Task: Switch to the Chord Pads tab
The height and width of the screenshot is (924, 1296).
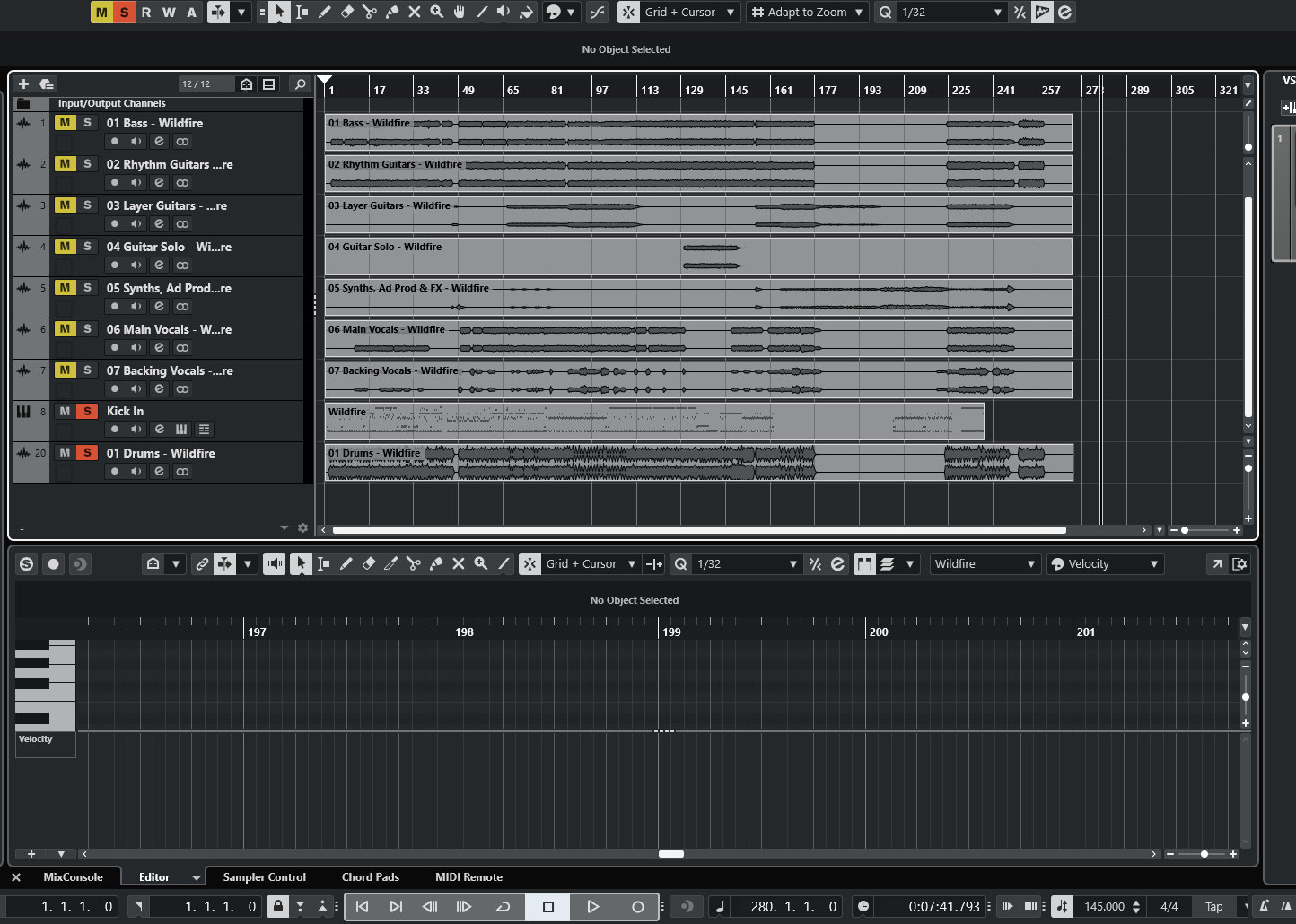Action: (x=371, y=876)
